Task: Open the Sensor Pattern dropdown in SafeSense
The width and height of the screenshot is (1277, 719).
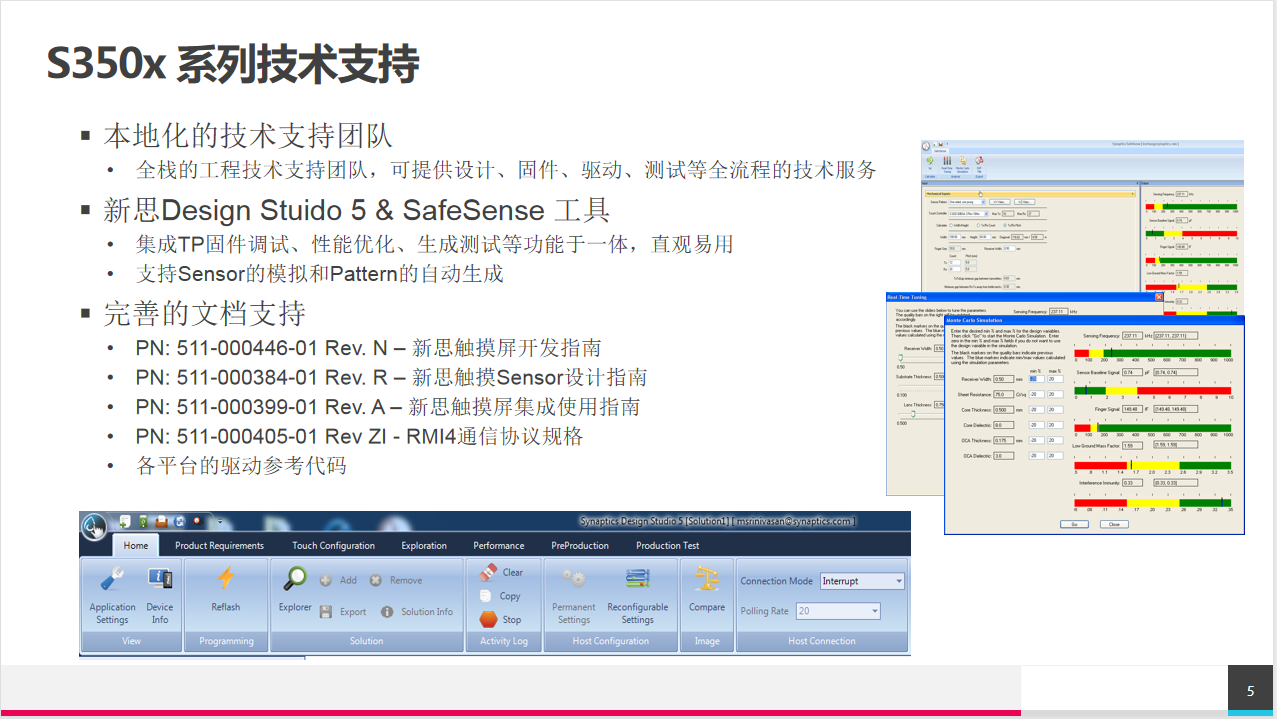Action: click(967, 202)
